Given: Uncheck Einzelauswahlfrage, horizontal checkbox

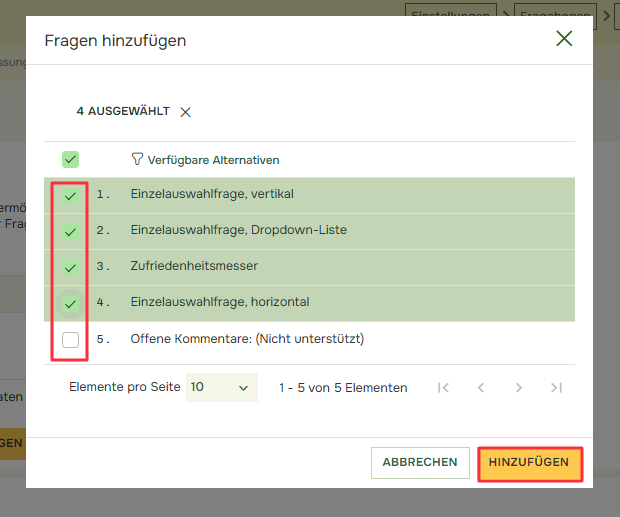Looking at the screenshot, I should (x=70, y=304).
